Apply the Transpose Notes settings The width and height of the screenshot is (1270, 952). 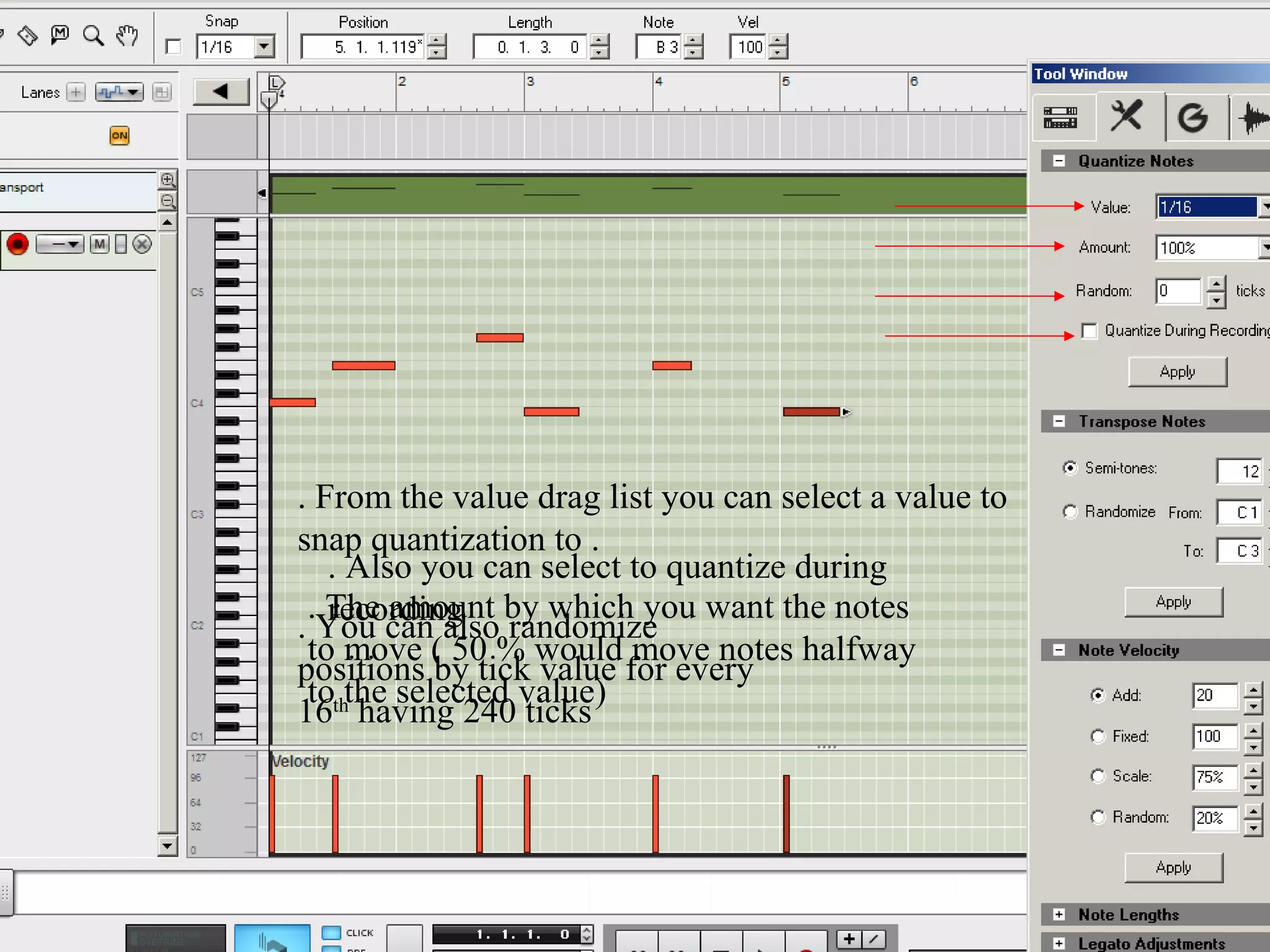coord(1174,602)
